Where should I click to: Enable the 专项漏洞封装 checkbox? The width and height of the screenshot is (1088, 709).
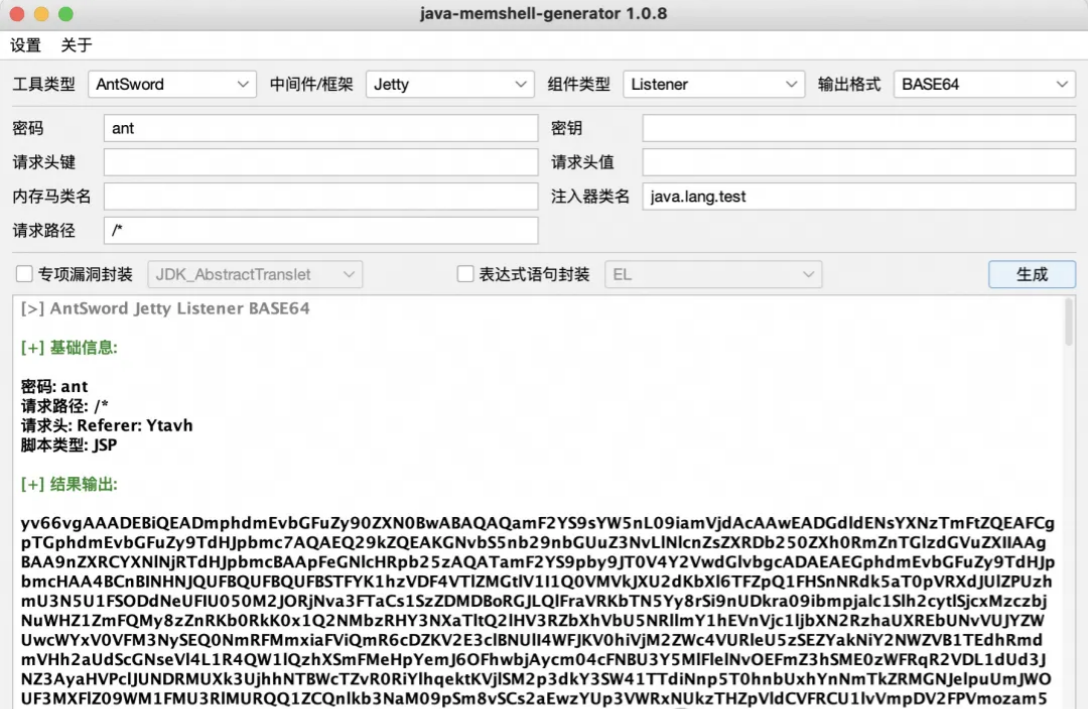(x=24, y=274)
